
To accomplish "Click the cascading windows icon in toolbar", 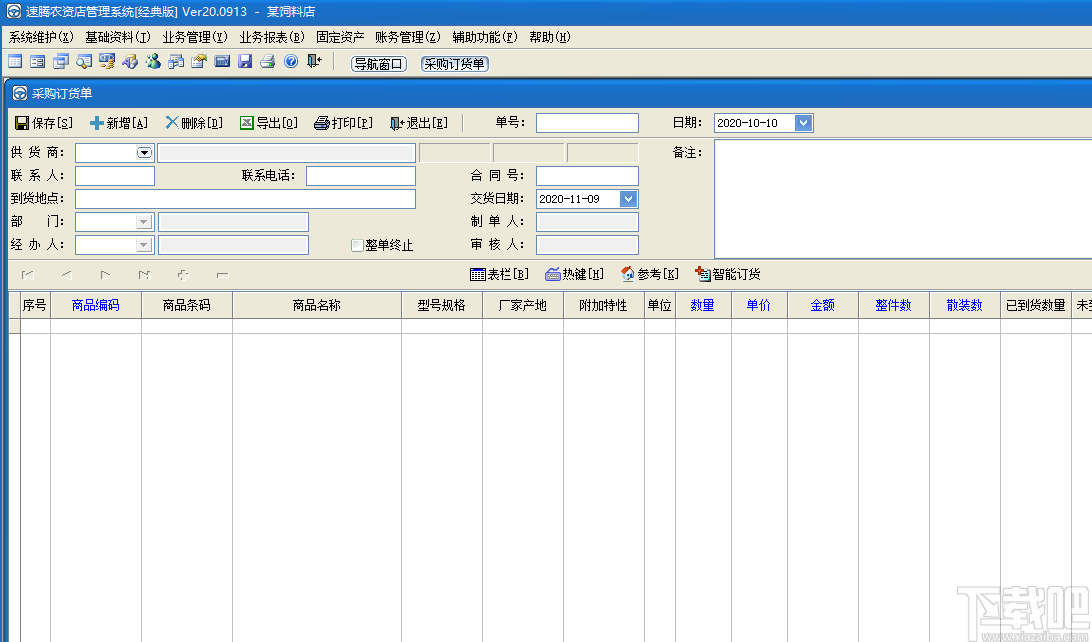I will pos(61,62).
